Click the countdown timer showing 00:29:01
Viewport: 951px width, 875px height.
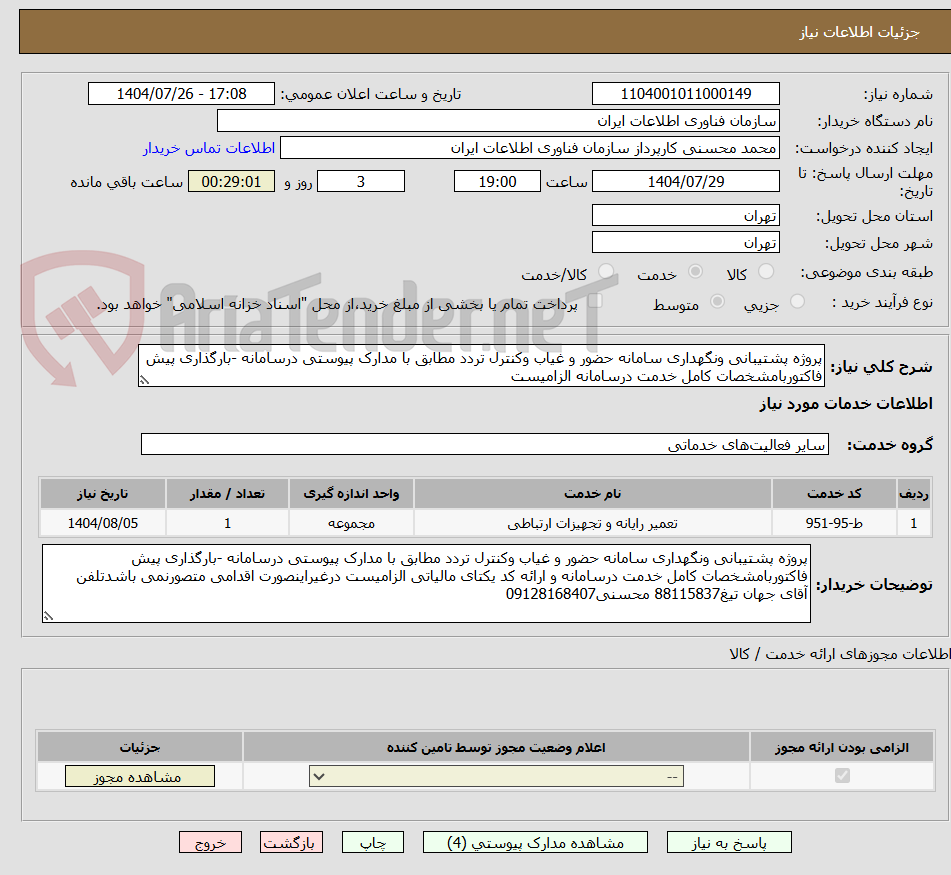point(230,182)
